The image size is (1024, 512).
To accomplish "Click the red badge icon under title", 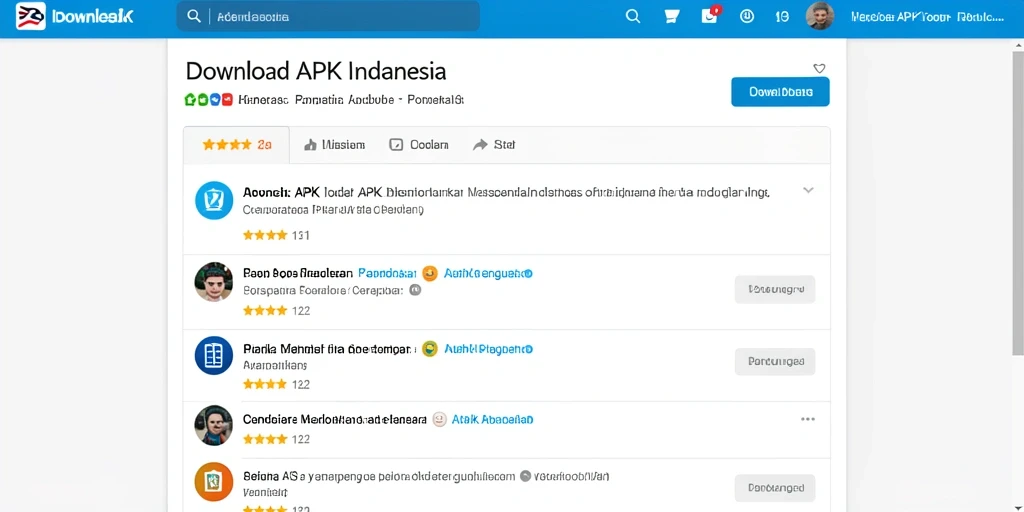I will click(x=227, y=100).
